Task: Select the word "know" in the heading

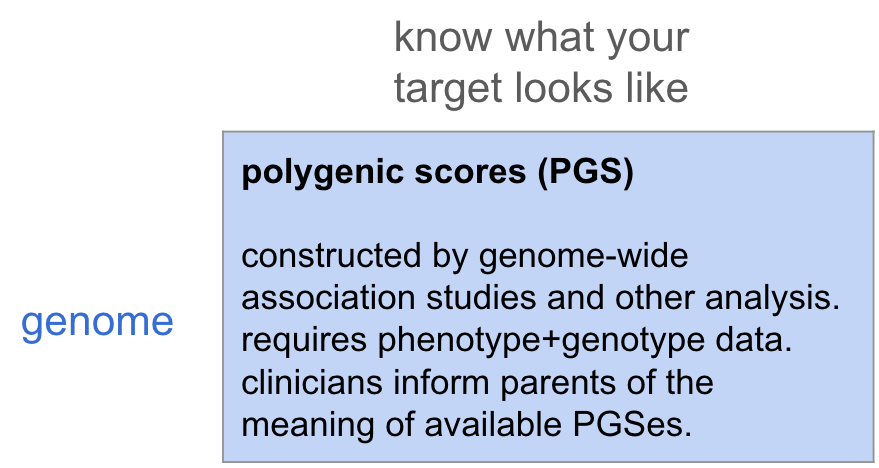Action: click(x=443, y=37)
